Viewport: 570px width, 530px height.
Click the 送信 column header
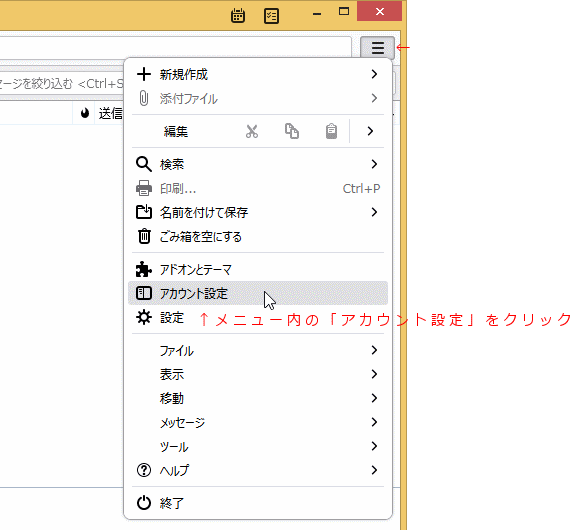tap(110, 113)
